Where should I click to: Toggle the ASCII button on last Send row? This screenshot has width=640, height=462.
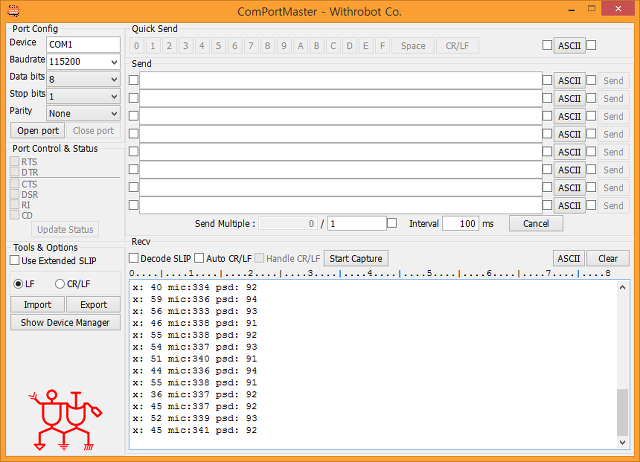coord(569,206)
